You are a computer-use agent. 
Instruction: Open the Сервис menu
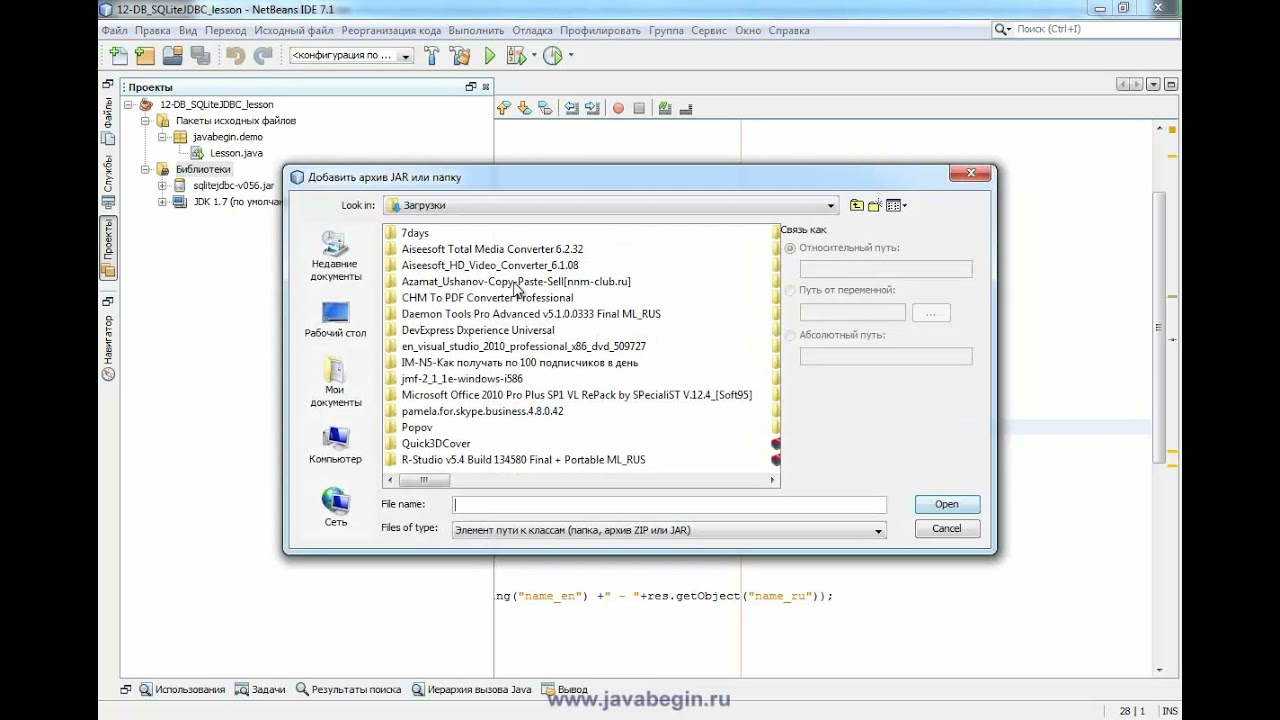click(x=709, y=30)
